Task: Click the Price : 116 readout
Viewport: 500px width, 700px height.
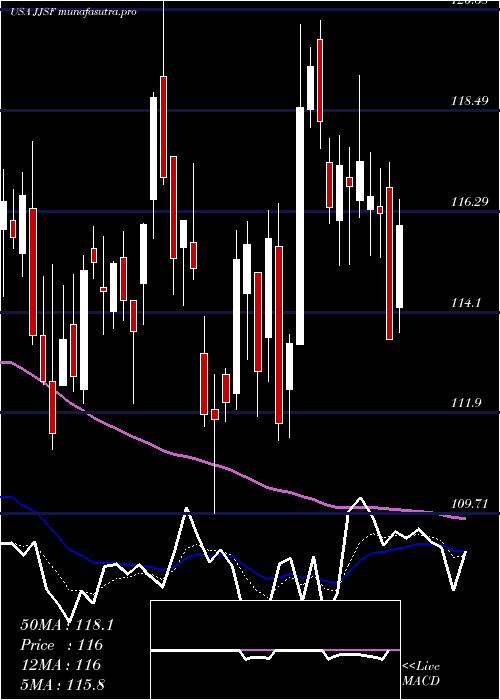Action: tap(62, 645)
